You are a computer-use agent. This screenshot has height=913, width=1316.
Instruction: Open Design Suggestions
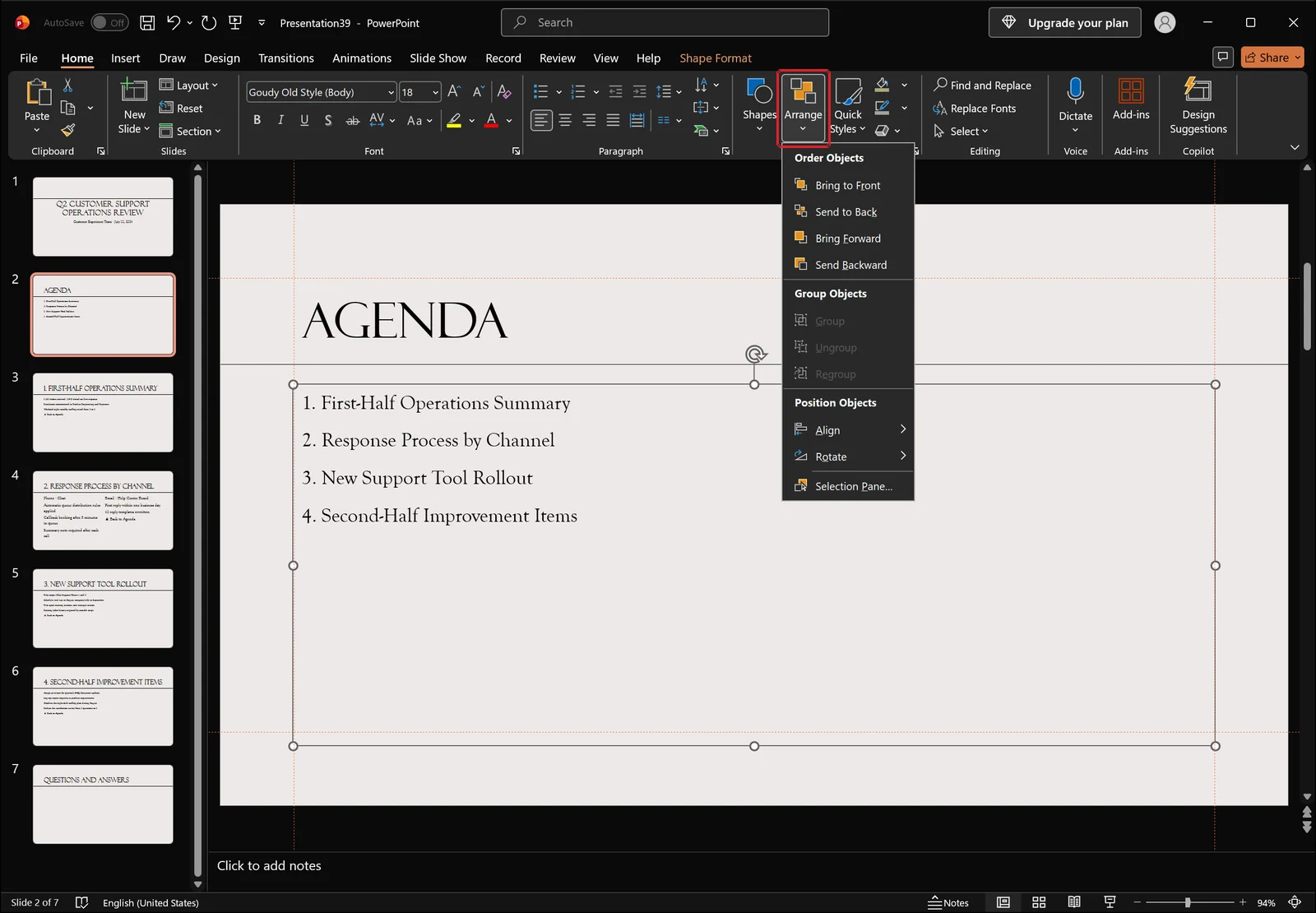point(1198,105)
